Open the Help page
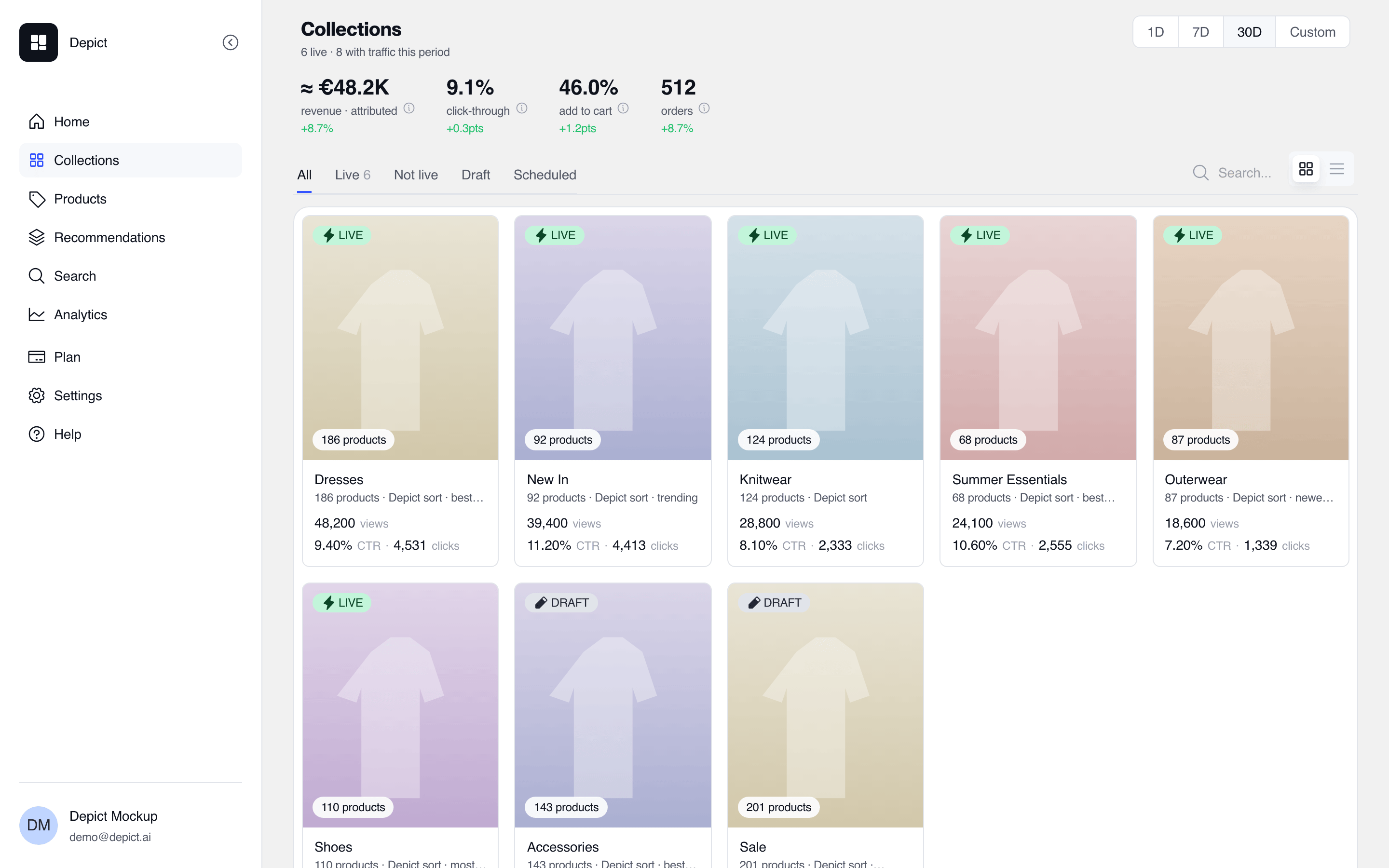This screenshot has height=868, width=1389. pyautogui.click(x=130, y=434)
